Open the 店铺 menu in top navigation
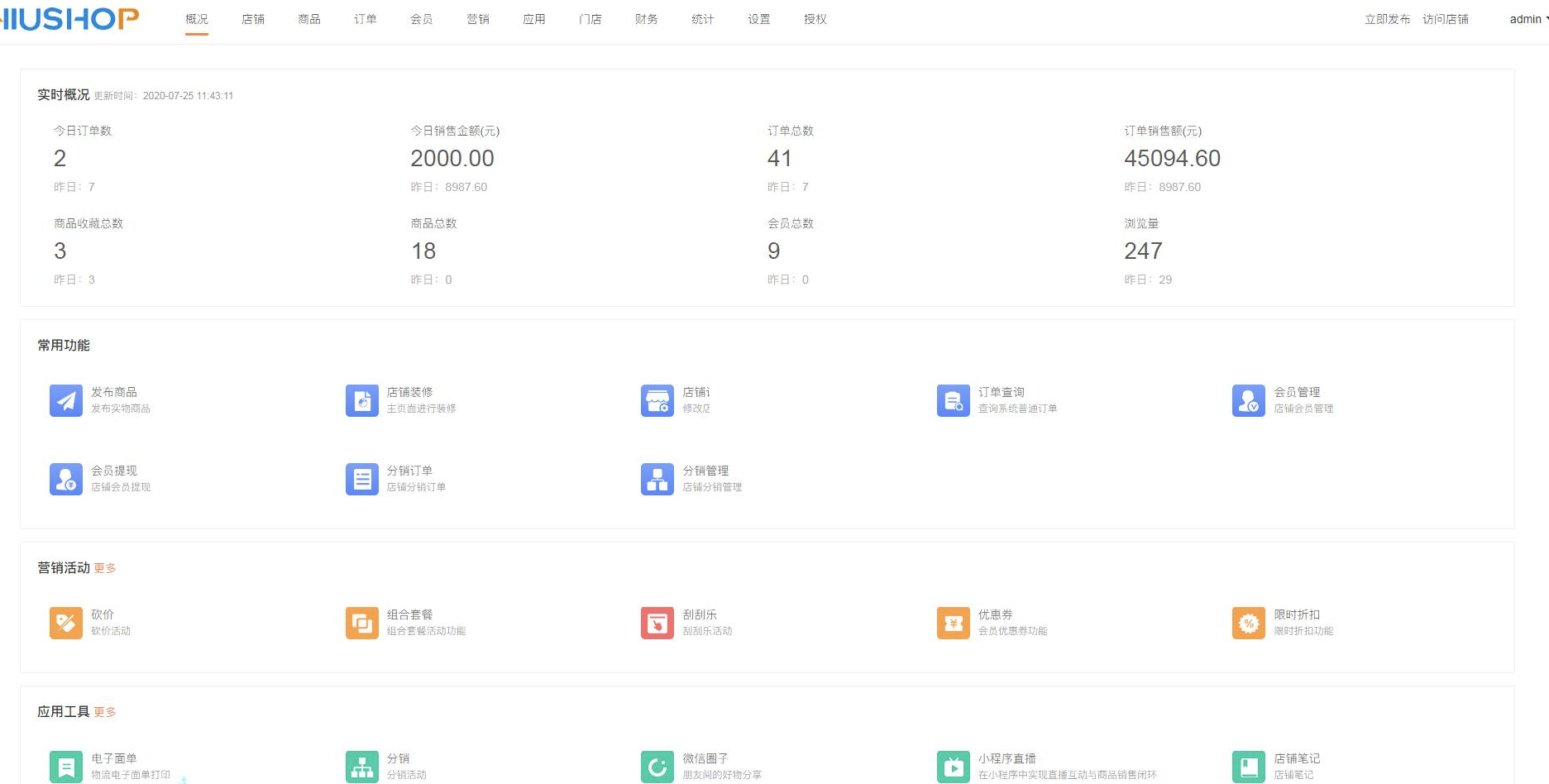1549x784 pixels. click(x=253, y=19)
